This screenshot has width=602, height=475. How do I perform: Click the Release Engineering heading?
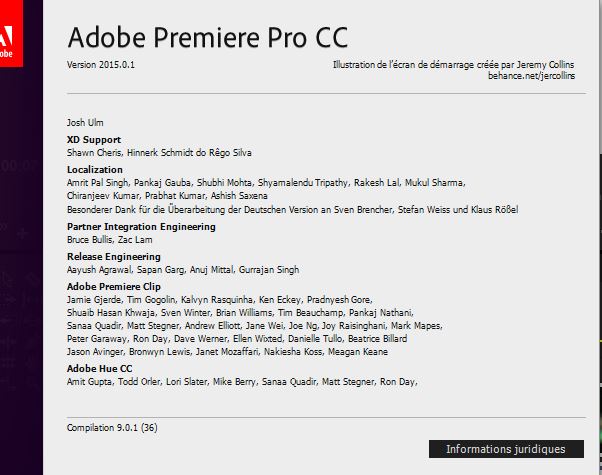tap(114, 257)
